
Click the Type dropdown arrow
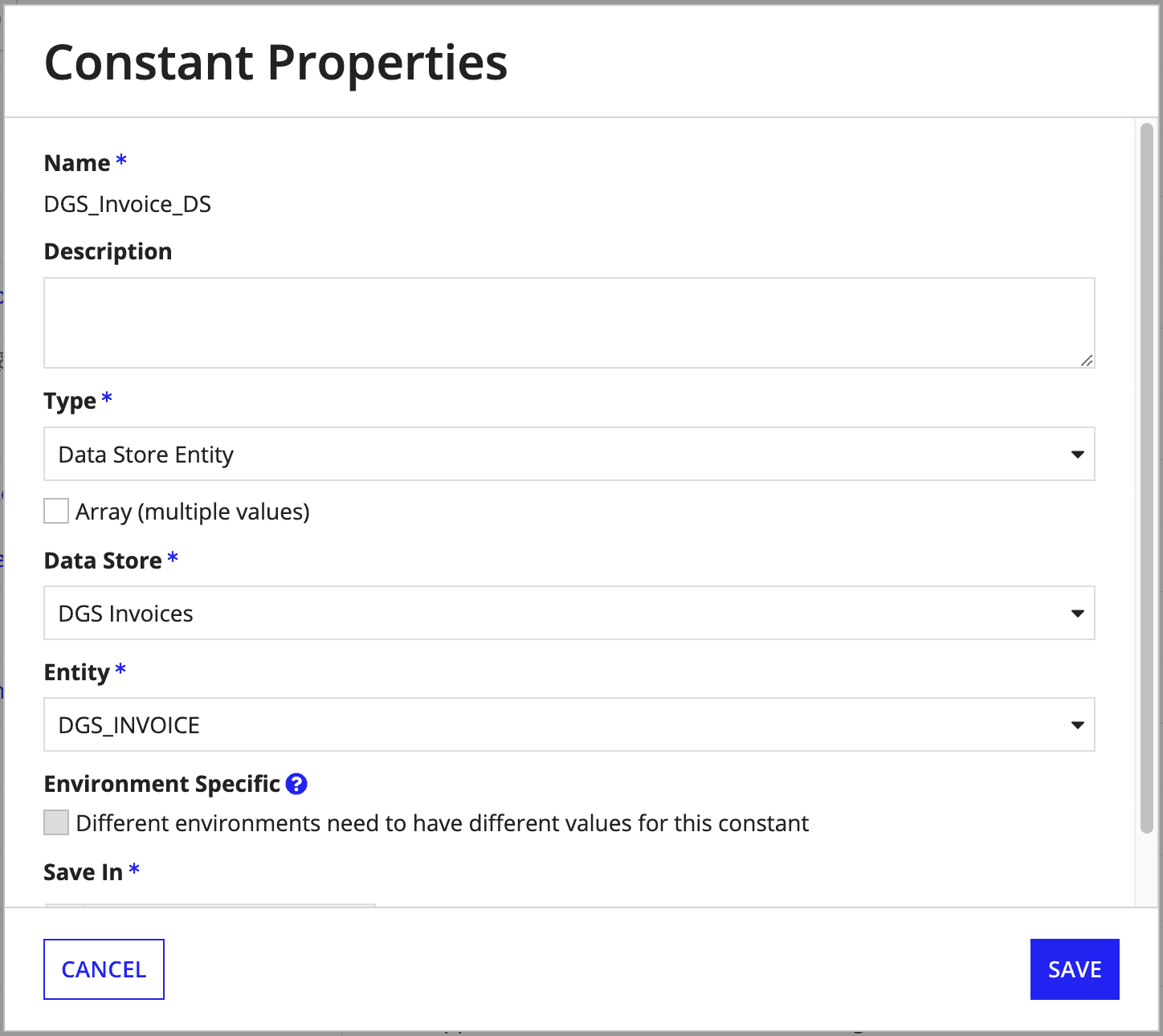click(x=1077, y=455)
